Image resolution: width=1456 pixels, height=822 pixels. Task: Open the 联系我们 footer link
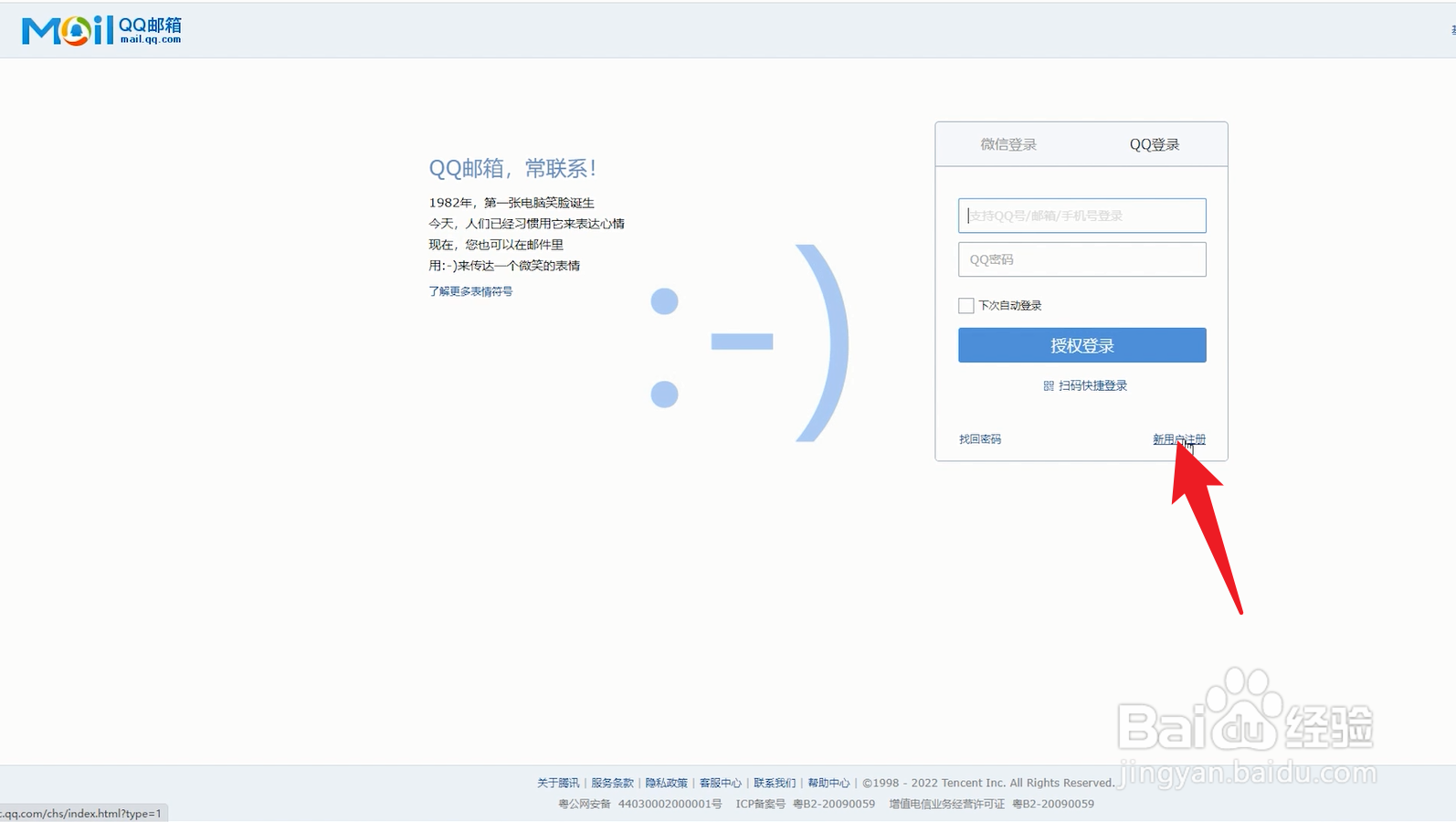coord(775,783)
